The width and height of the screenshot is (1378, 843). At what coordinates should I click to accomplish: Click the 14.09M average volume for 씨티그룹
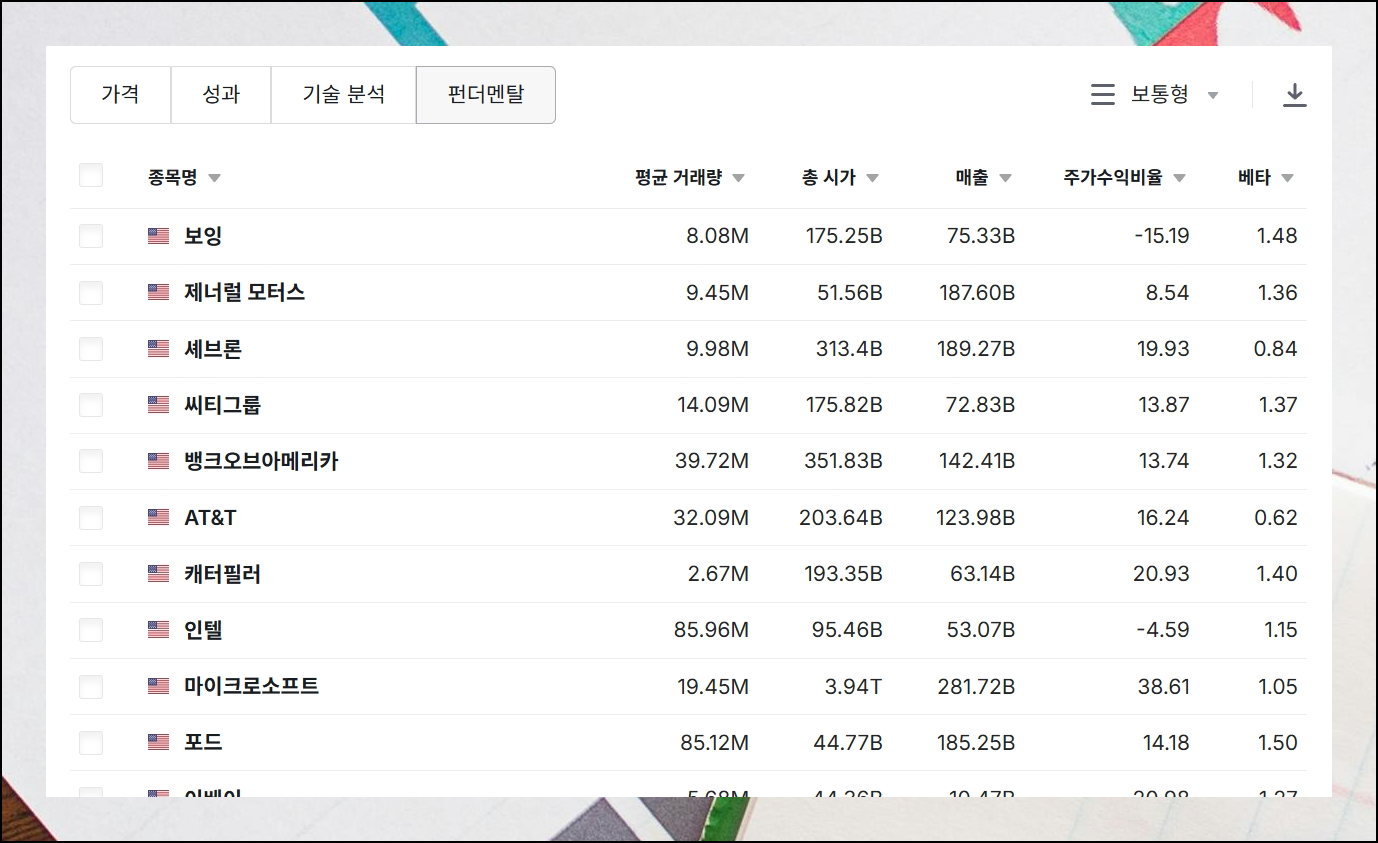pos(713,405)
